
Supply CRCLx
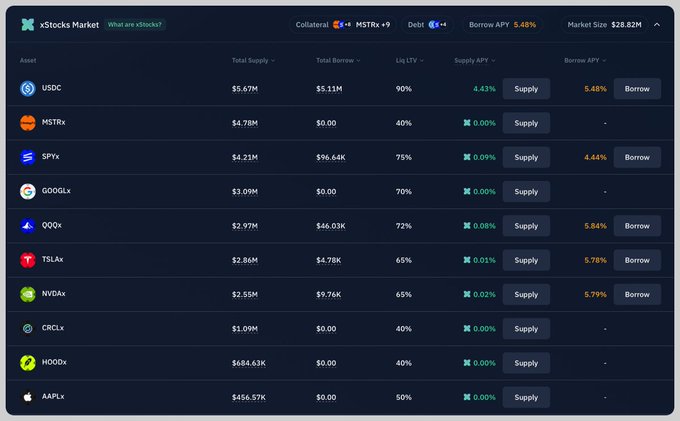point(526,328)
